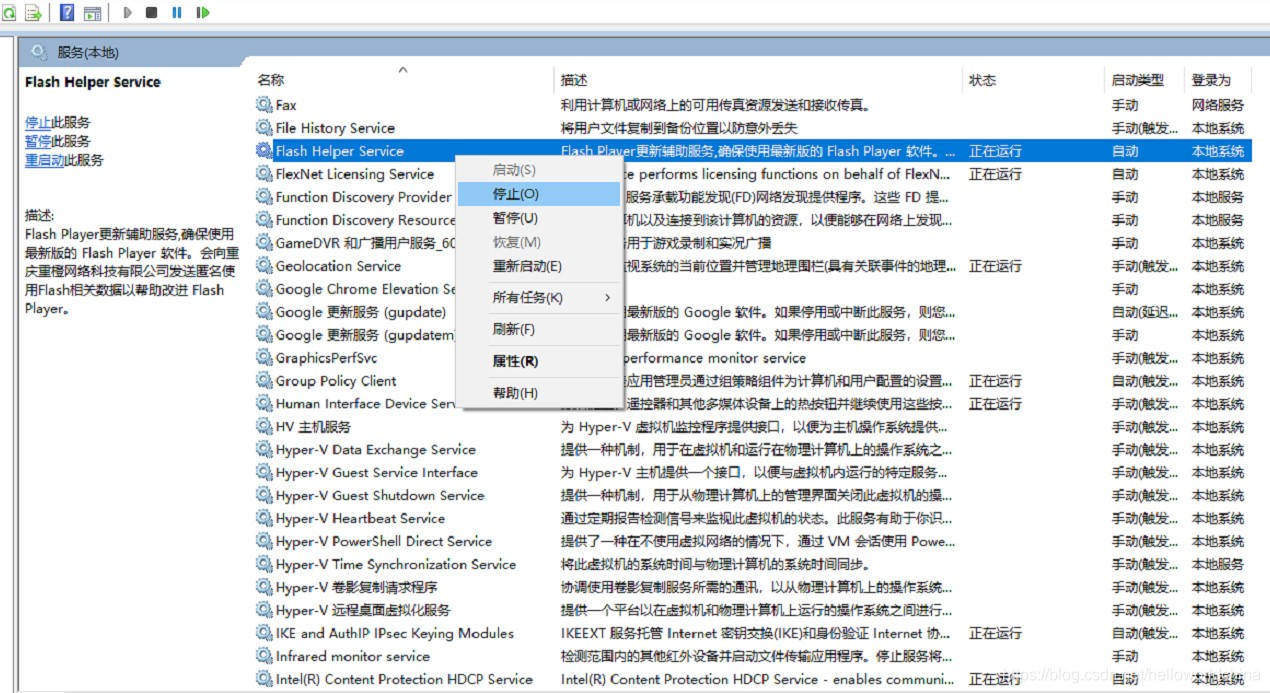Image resolution: width=1270 pixels, height=693 pixels.
Task: Click the 服务(本地) panel header text
Action: click(88, 52)
